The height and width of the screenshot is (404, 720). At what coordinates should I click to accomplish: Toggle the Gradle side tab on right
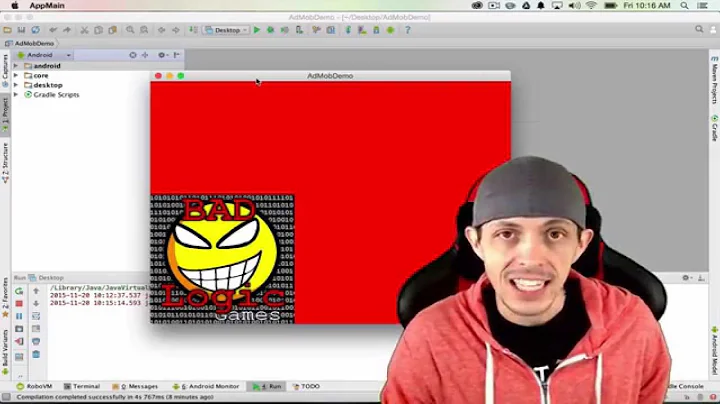pyautogui.click(x=714, y=128)
